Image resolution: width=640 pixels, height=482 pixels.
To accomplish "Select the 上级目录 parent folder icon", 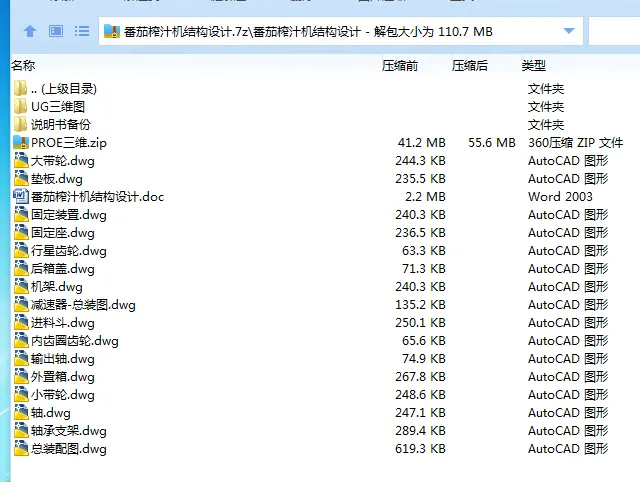I will tap(20, 89).
